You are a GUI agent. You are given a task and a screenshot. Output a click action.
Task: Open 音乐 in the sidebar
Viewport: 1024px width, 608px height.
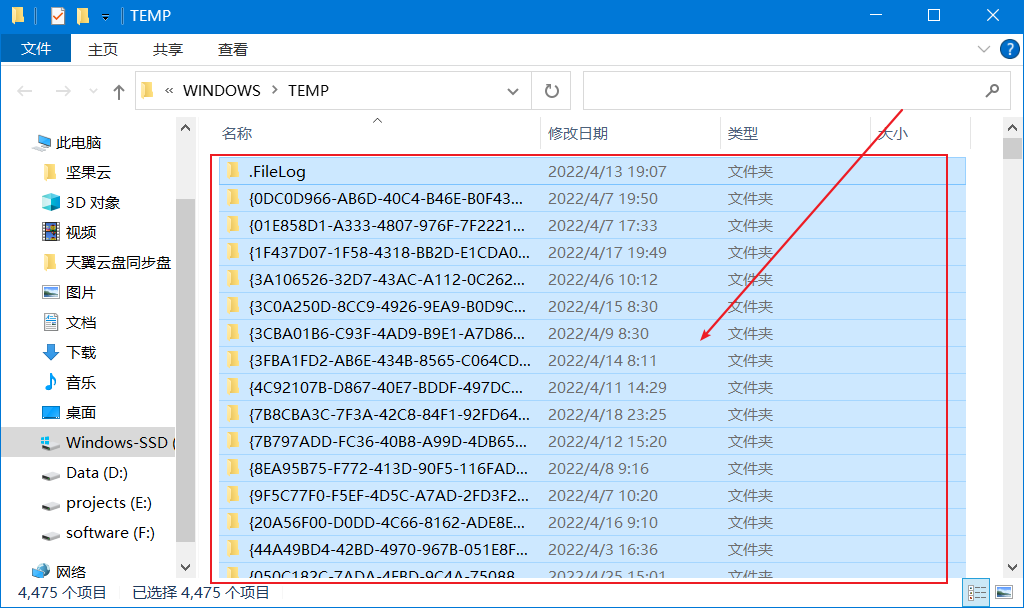point(81,383)
